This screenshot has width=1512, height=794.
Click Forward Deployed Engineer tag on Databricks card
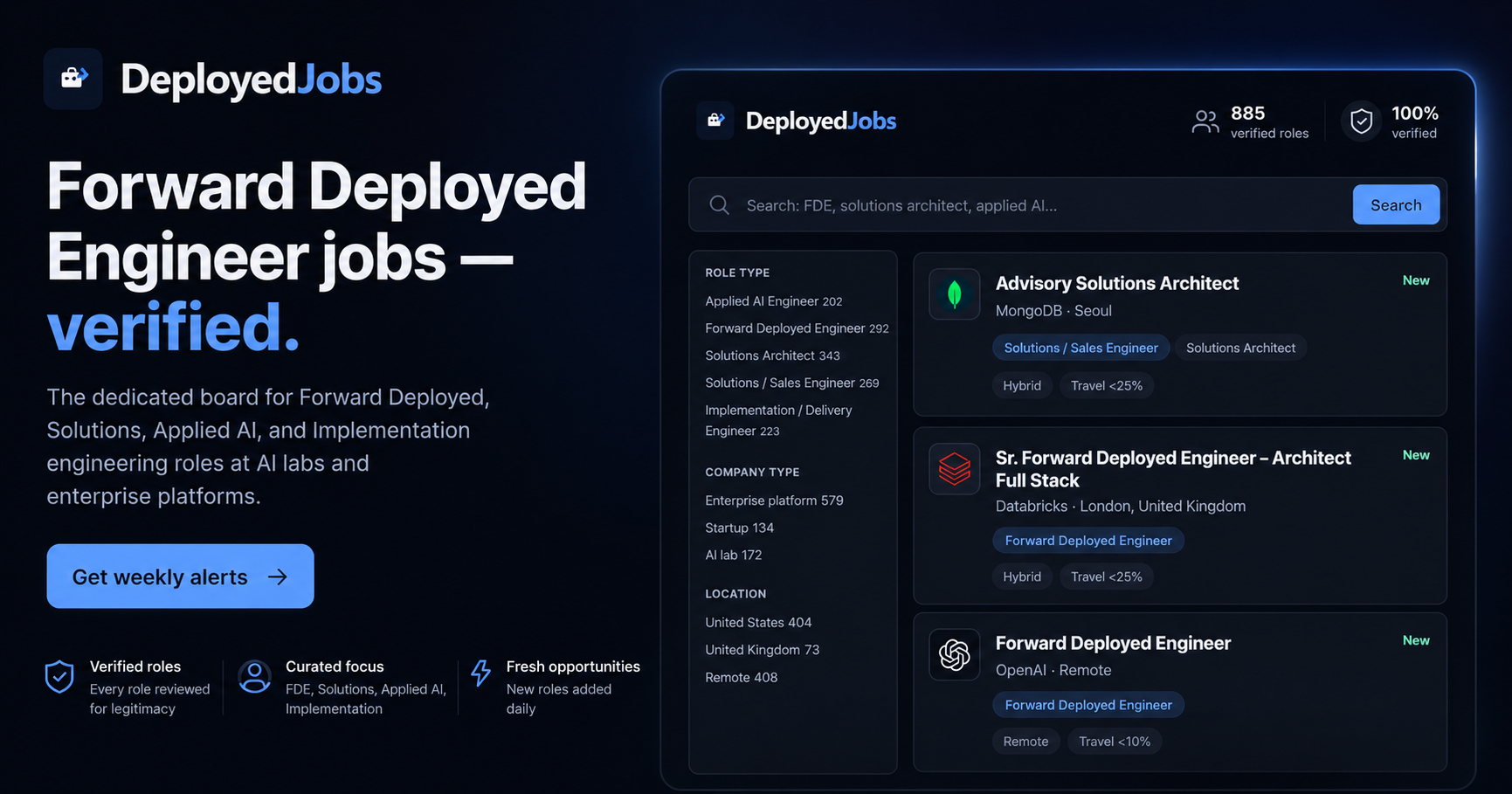tap(1088, 541)
